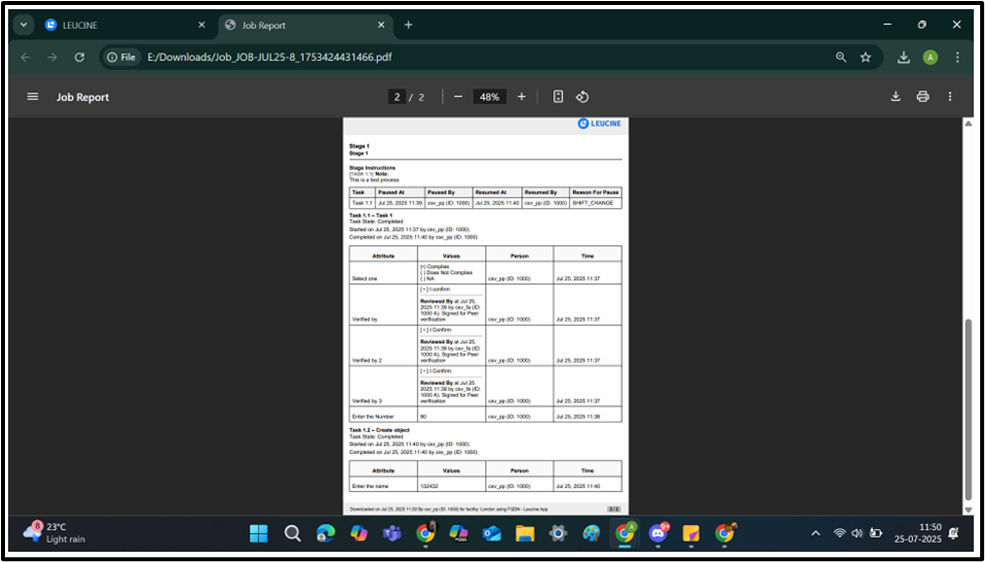Open PDF viewer more actions menu
The image size is (985, 562).
tap(950, 97)
